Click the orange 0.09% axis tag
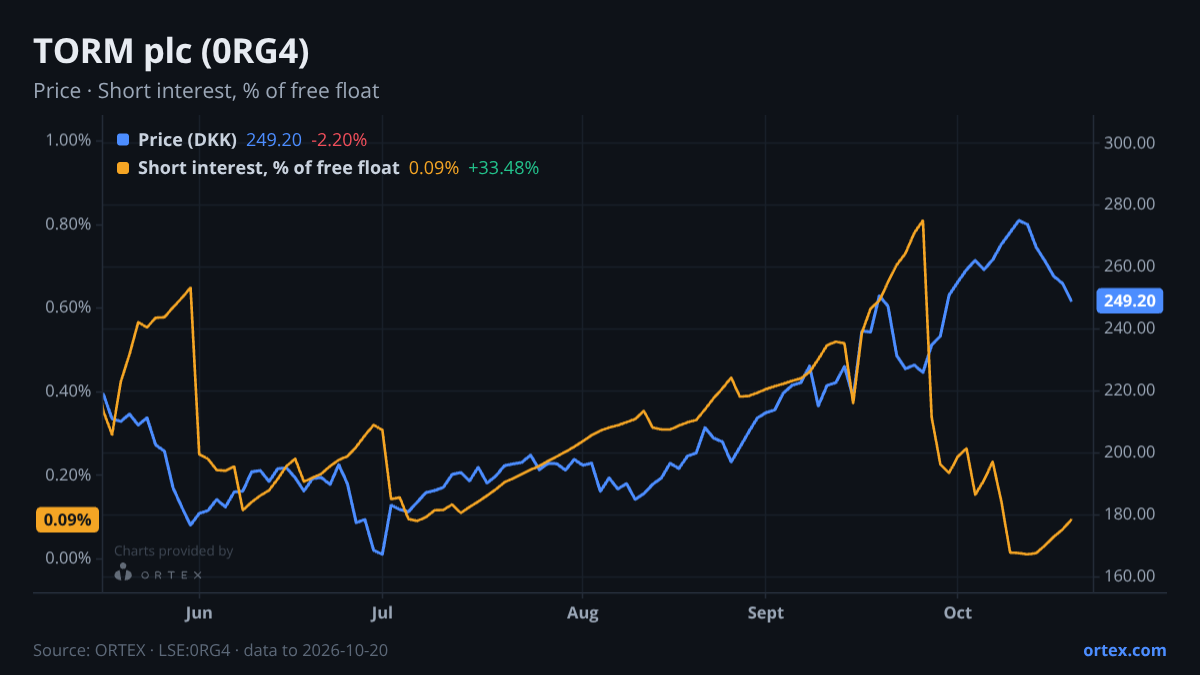This screenshot has height=675, width=1200. [x=68, y=520]
